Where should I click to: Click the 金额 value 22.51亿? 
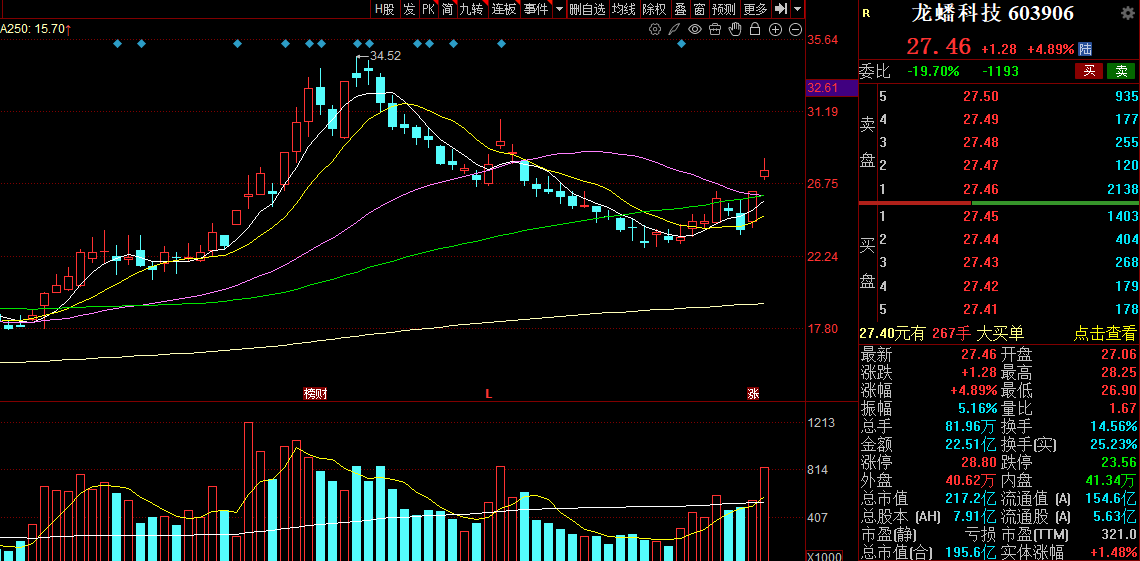click(971, 444)
